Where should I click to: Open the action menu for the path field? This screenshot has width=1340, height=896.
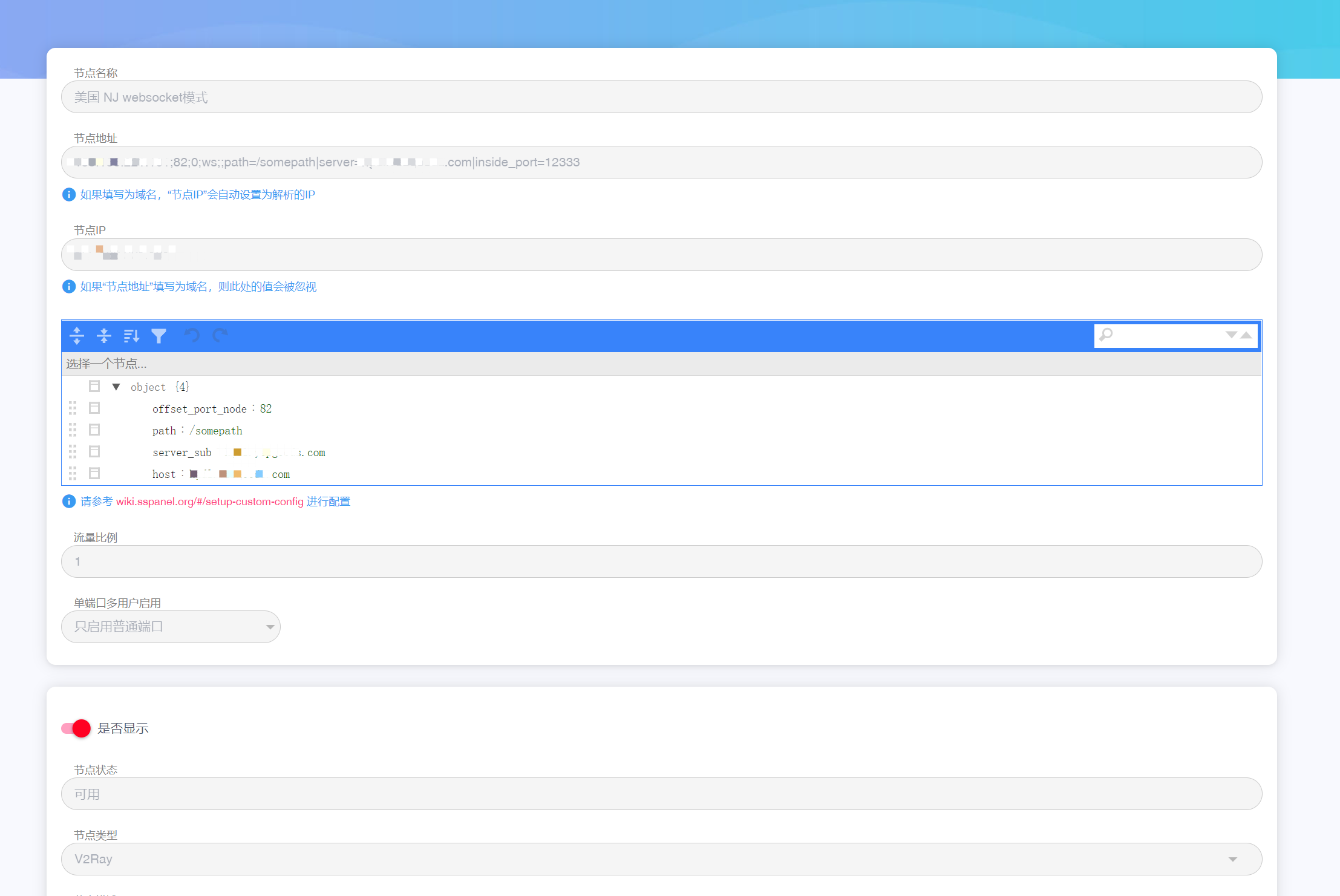tap(94, 430)
